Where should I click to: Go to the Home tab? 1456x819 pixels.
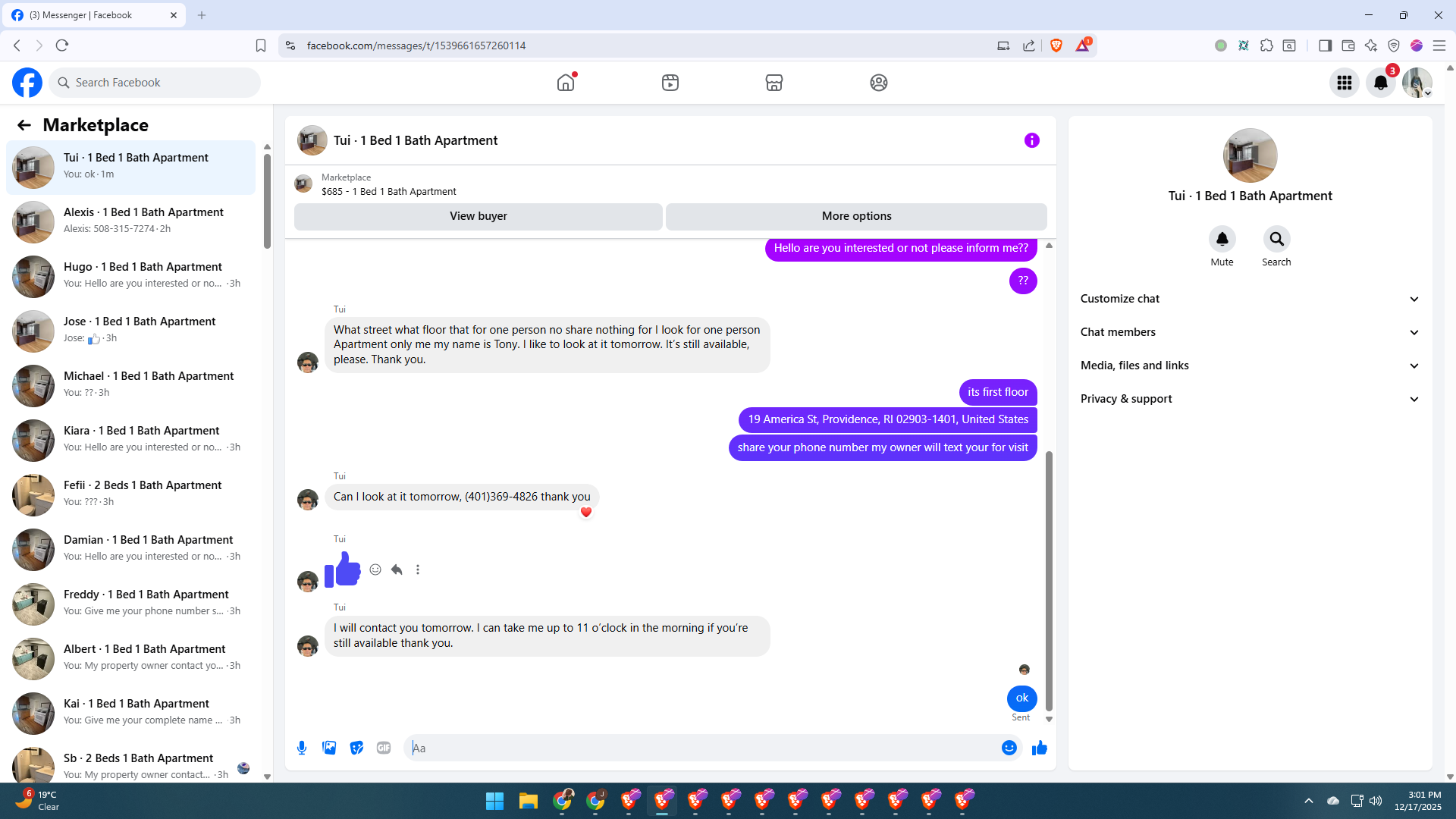click(x=566, y=83)
